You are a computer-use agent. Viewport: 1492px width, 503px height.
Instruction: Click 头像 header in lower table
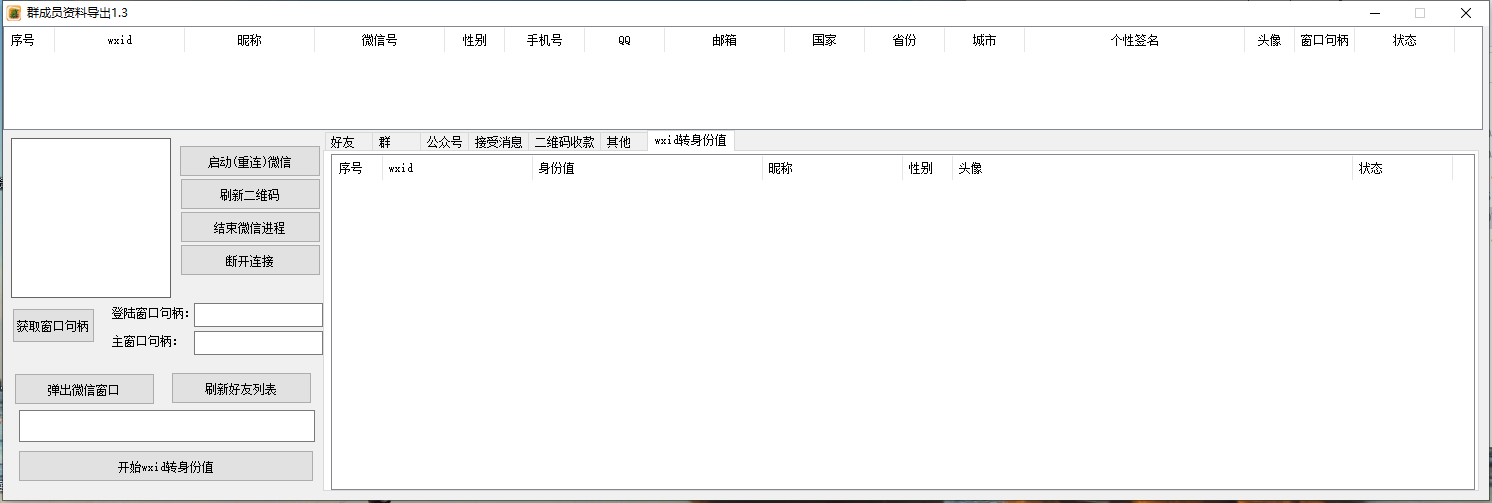pyautogui.click(x=1152, y=168)
